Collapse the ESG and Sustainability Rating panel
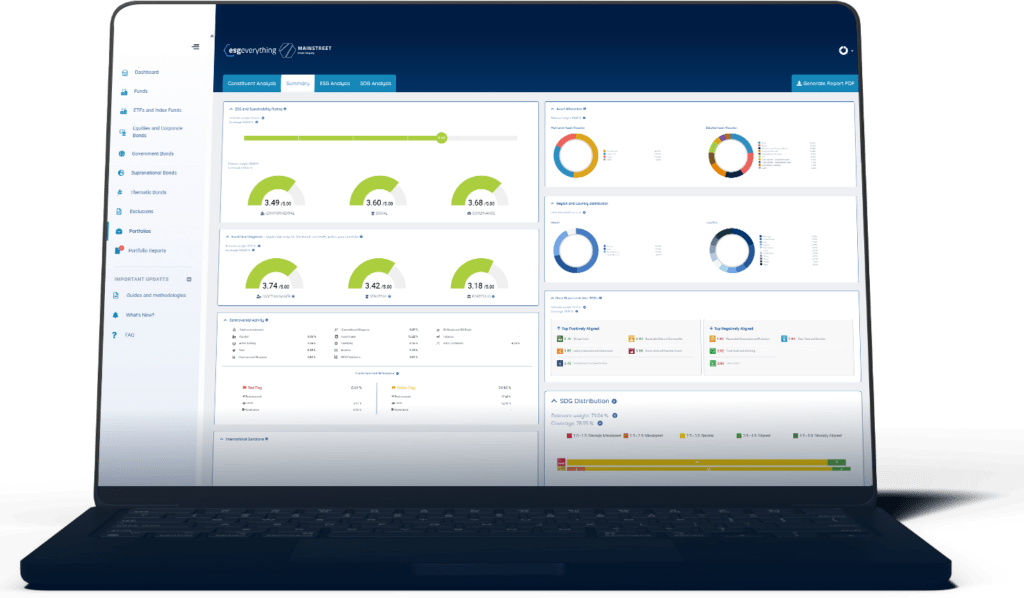The image size is (1024, 598). (x=229, y=107)
